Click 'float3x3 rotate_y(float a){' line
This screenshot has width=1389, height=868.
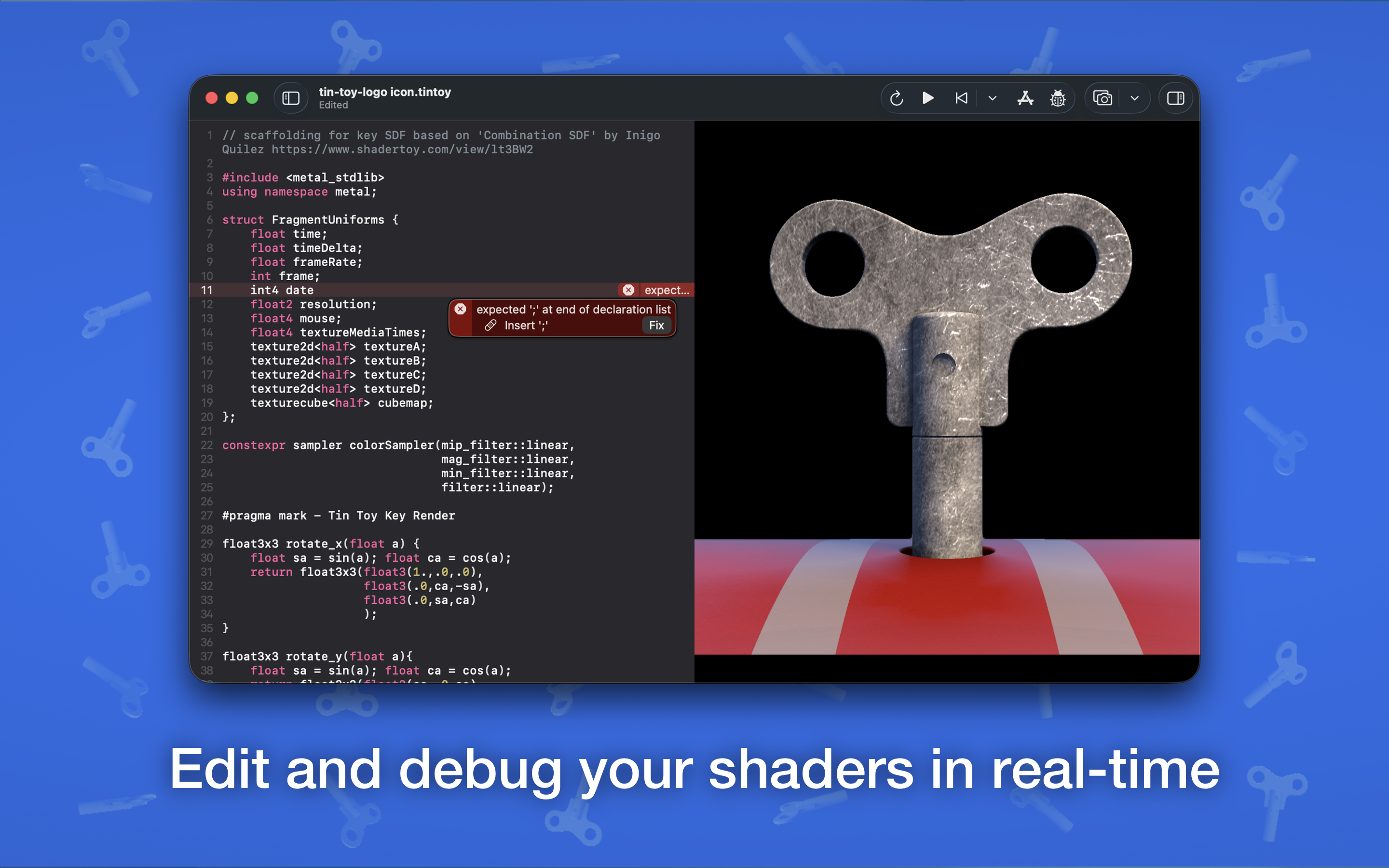pos(317,656)
